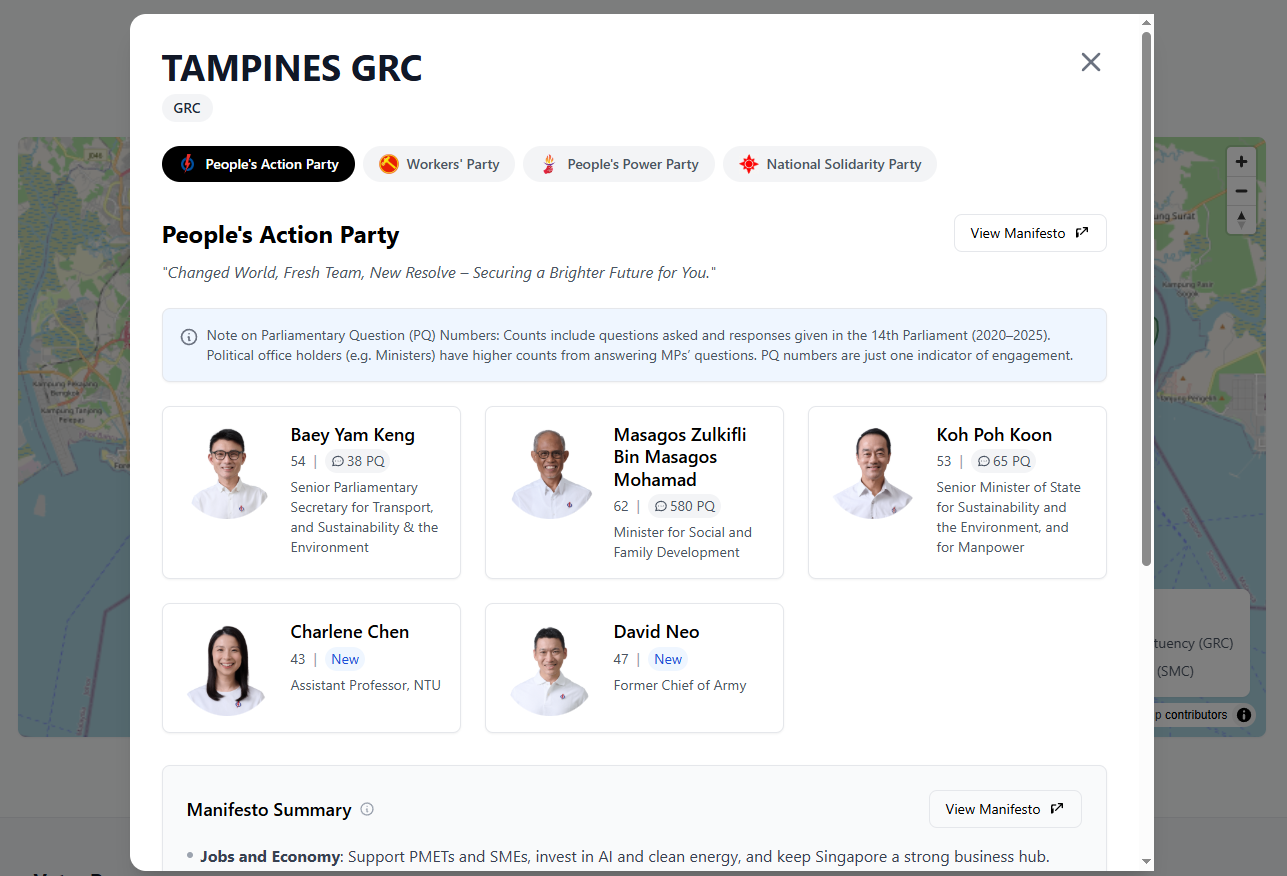Zoom in using the map plus button

[x=1241, y=161]
